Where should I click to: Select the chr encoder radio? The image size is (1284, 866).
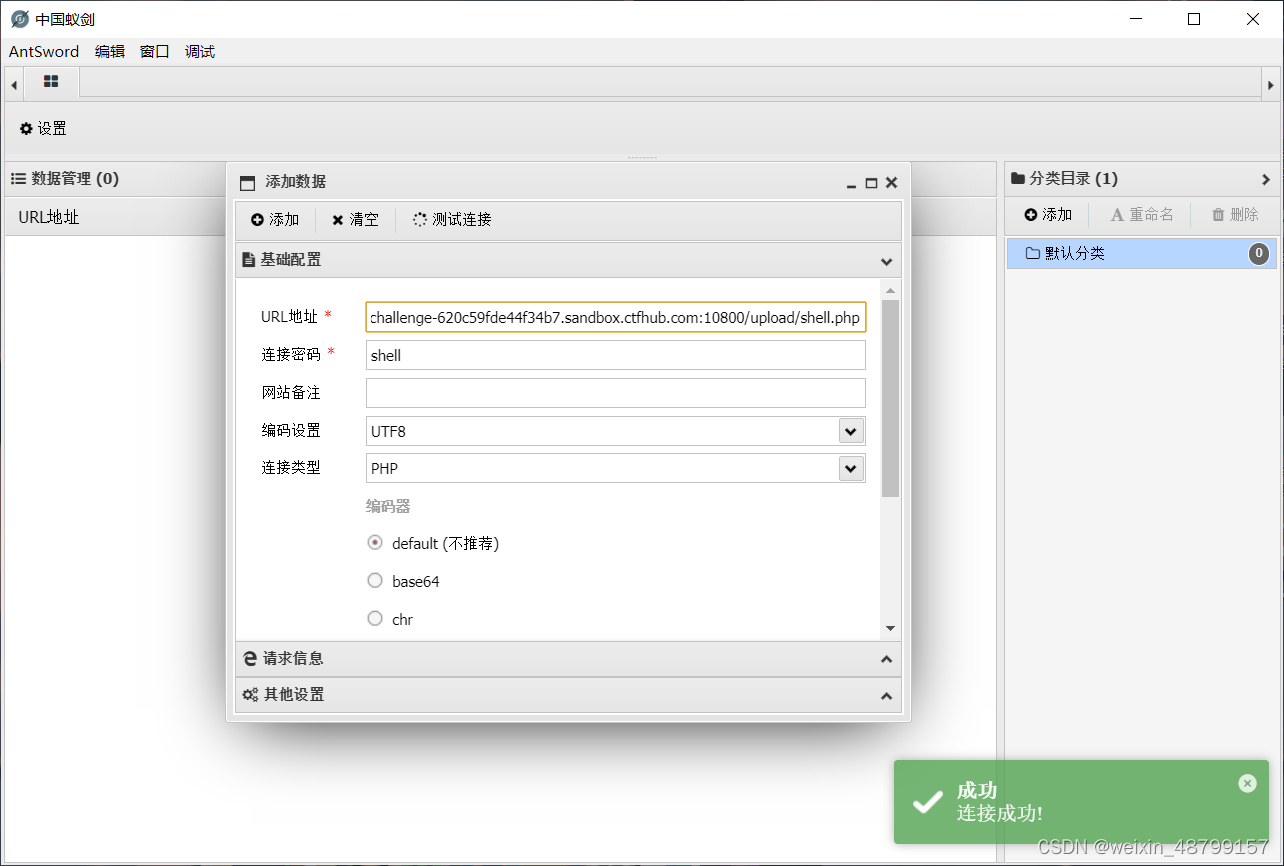(x=375, y=619)
